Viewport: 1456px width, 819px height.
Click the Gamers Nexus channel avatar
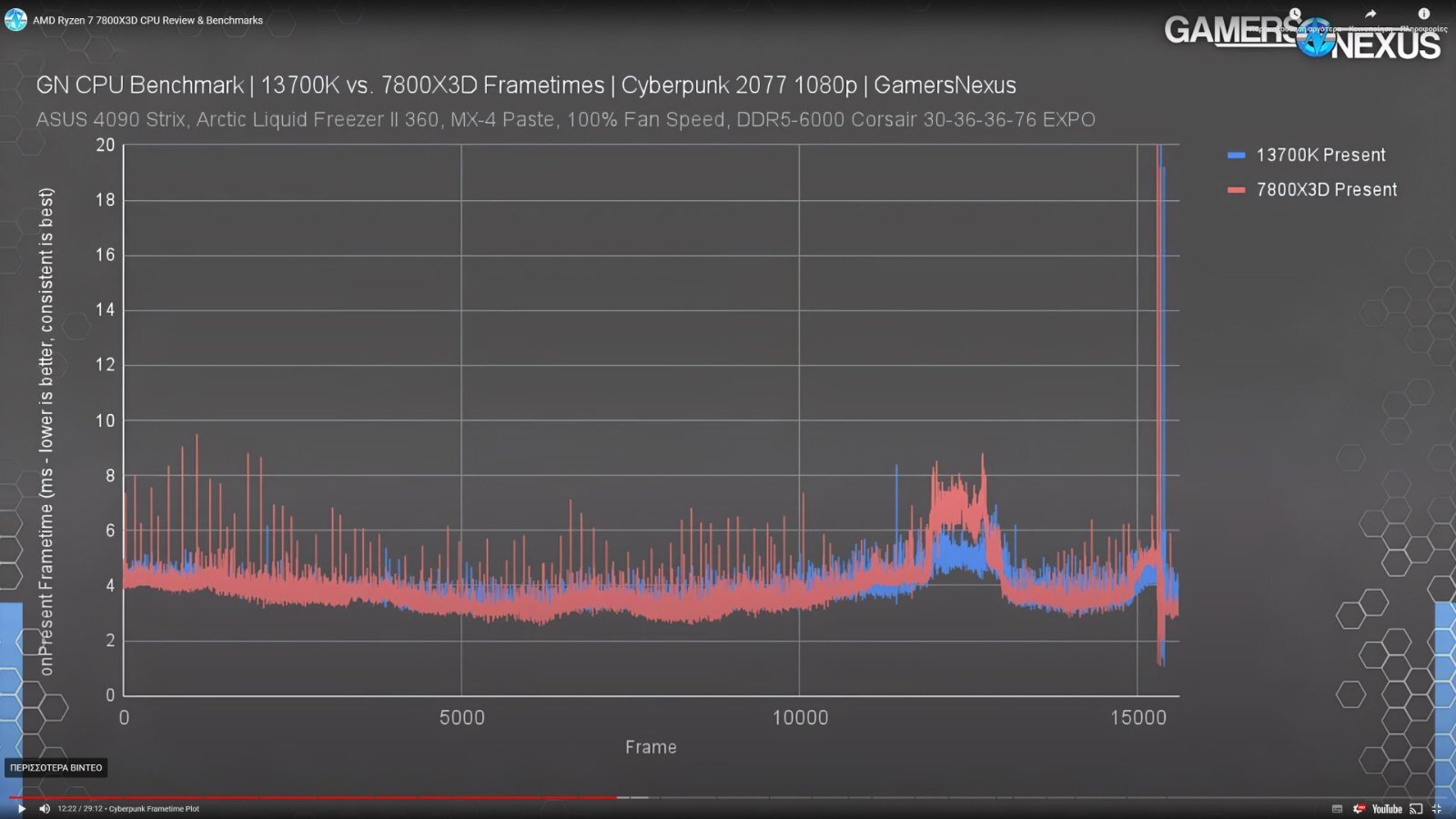tap(15, 19)
